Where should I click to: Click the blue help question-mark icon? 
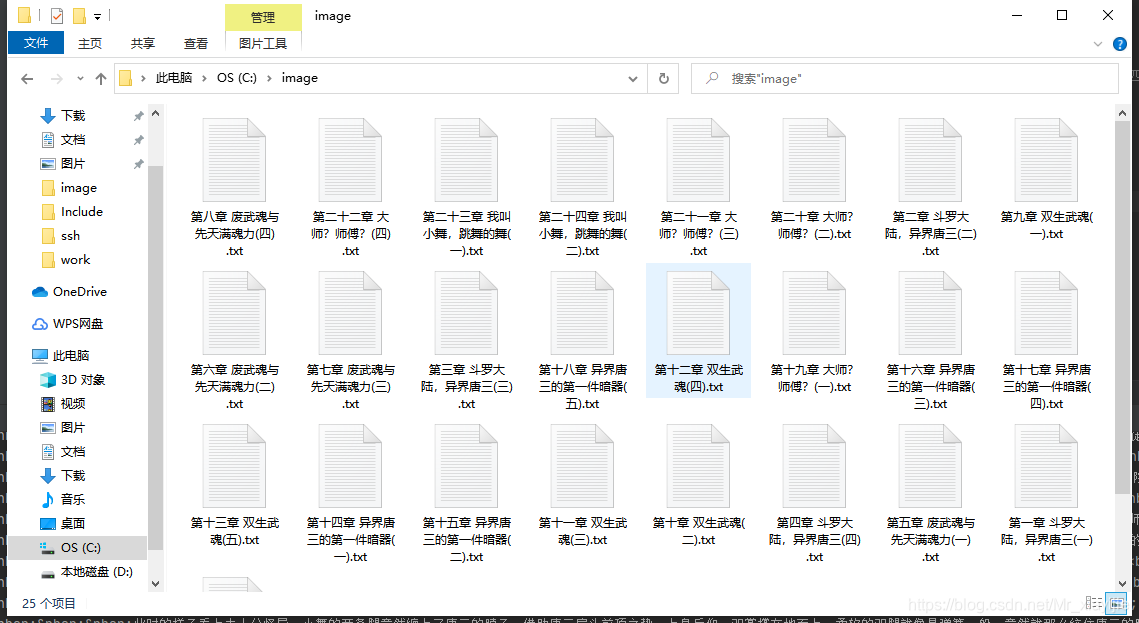tap(1121, 44)
